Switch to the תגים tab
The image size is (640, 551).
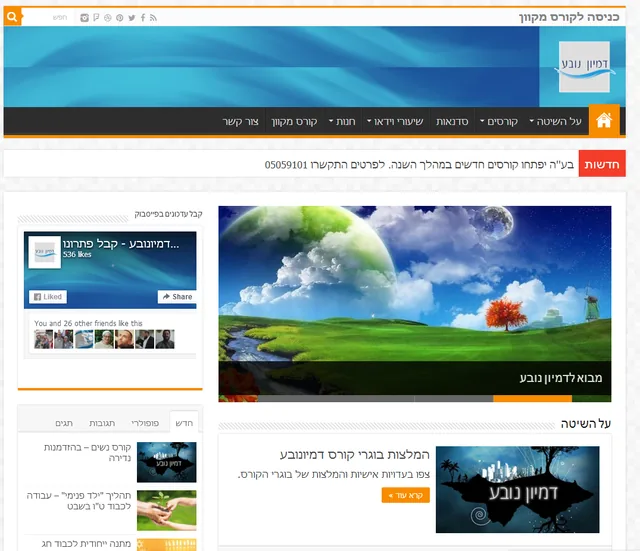click(64, 423)
